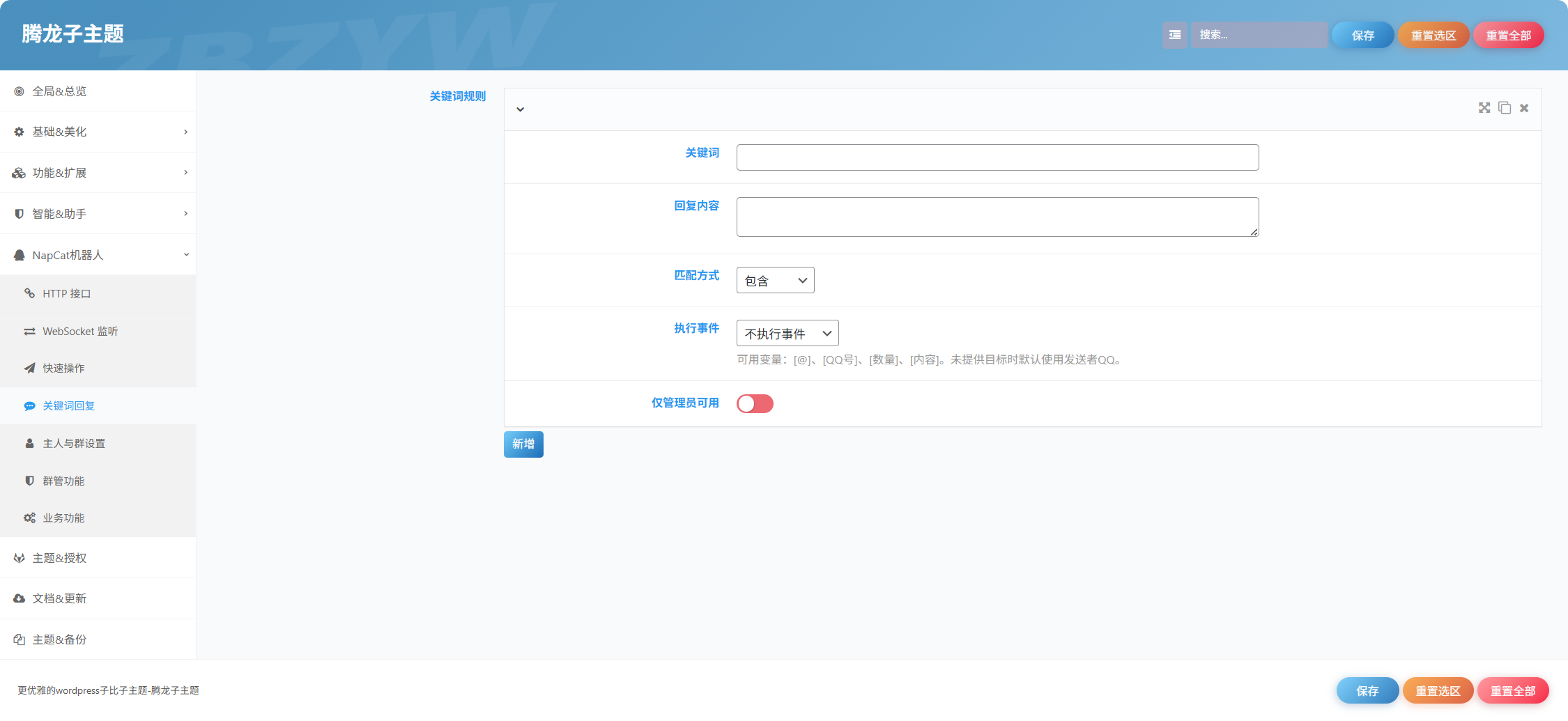Screen dimensions: 1568x721
Task: Click the cloud icon beside 文档&更新
Action: [20, 598]
